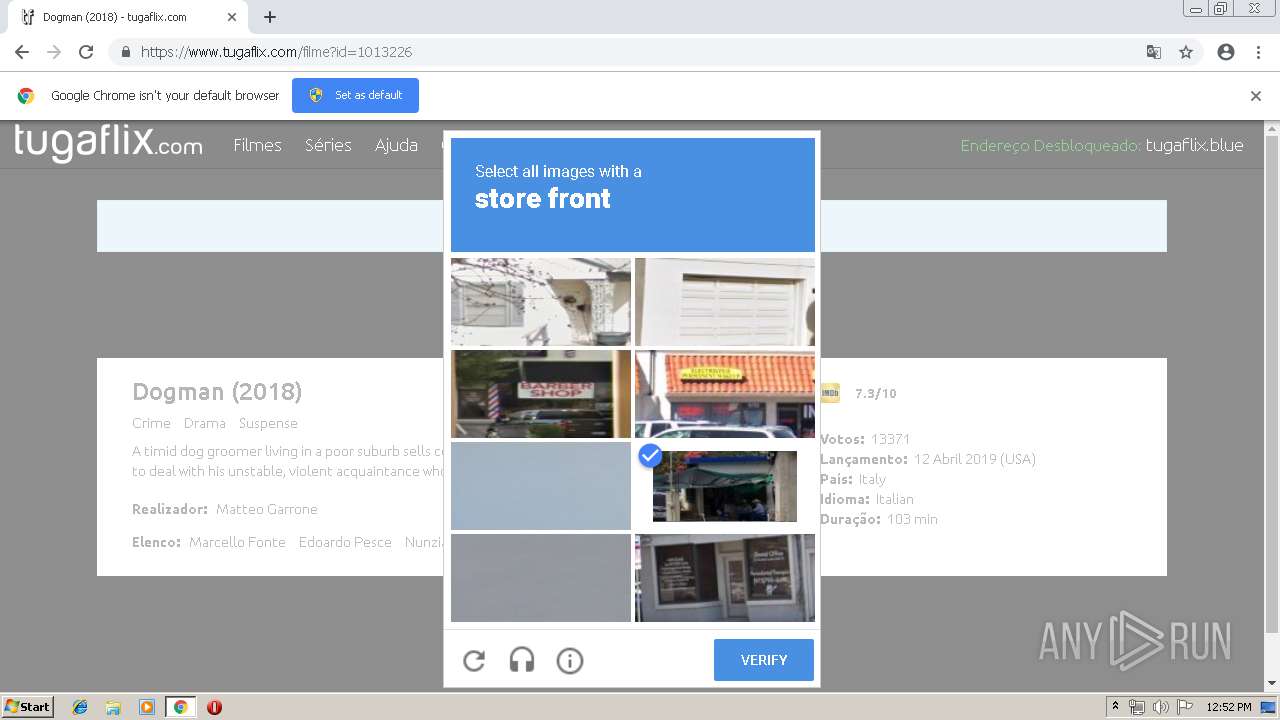The width and height of the screenshot is (1280, 720).
Task: Open Chrome three-dot menu
Action: [1258, 52]
